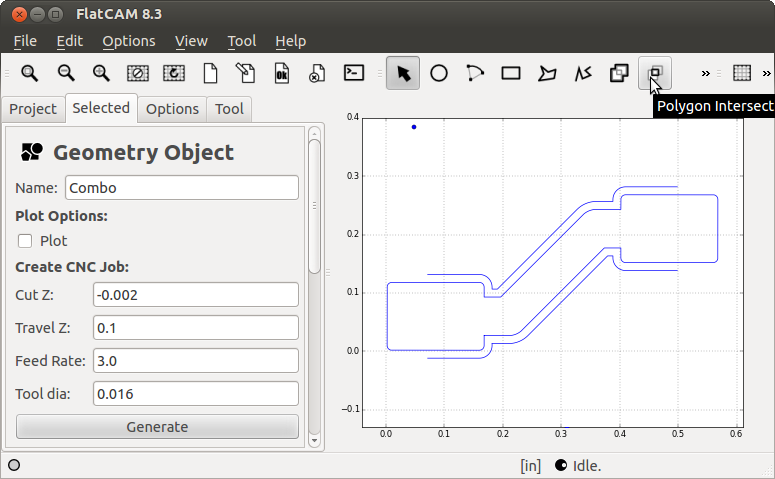Expand the far-right grid toolbar overflow chevron

[767, 73]
